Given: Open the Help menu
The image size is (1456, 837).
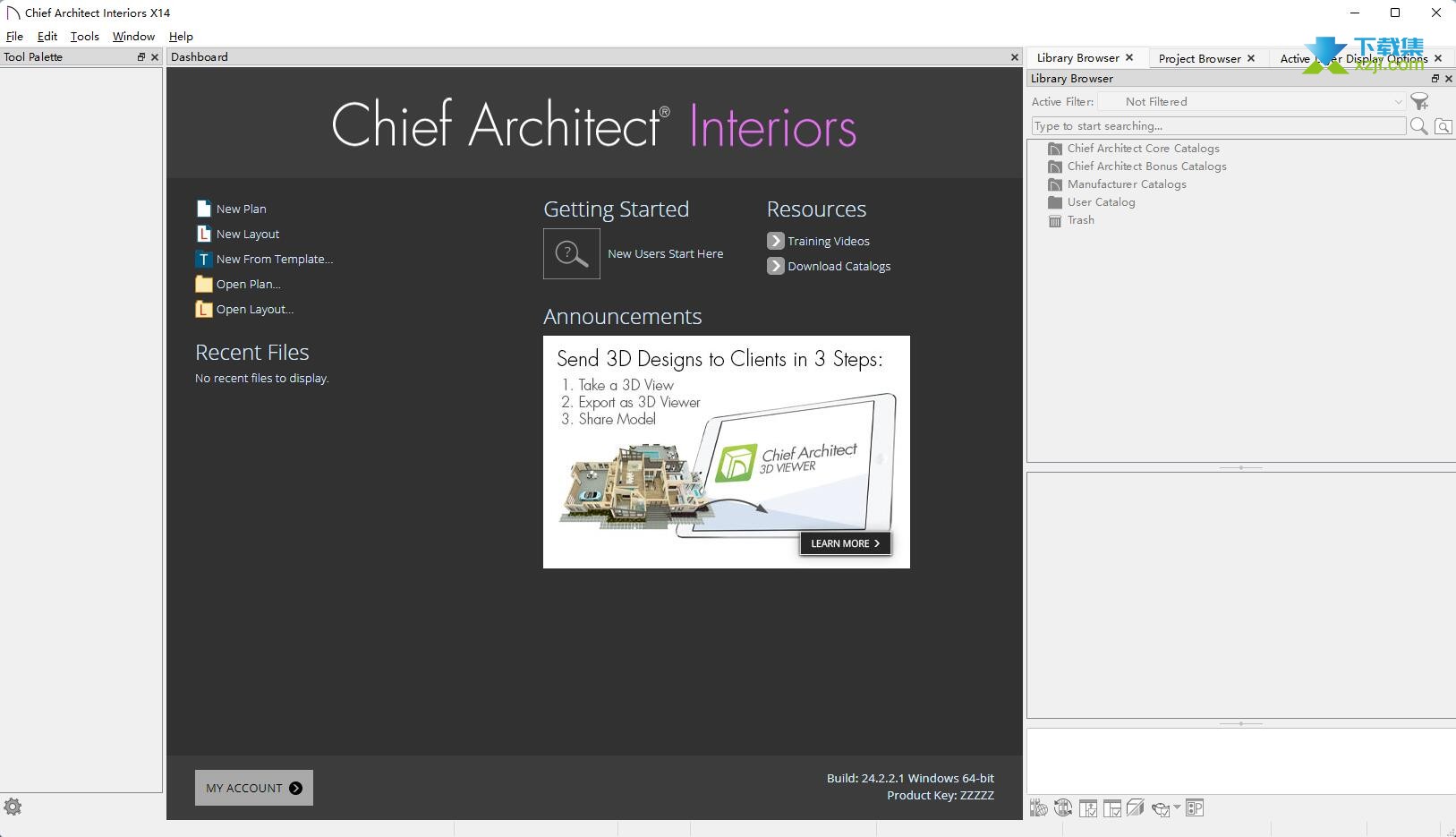Looking at the screenshot, I should (181, 37).
